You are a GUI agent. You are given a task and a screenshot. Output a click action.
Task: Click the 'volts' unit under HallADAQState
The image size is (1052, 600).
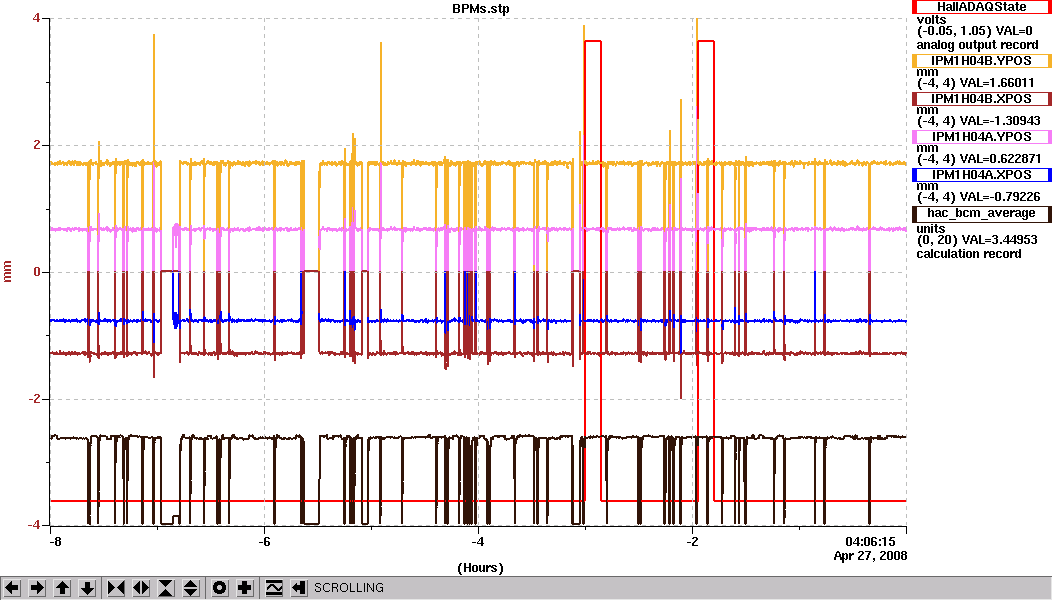point(931,19)
